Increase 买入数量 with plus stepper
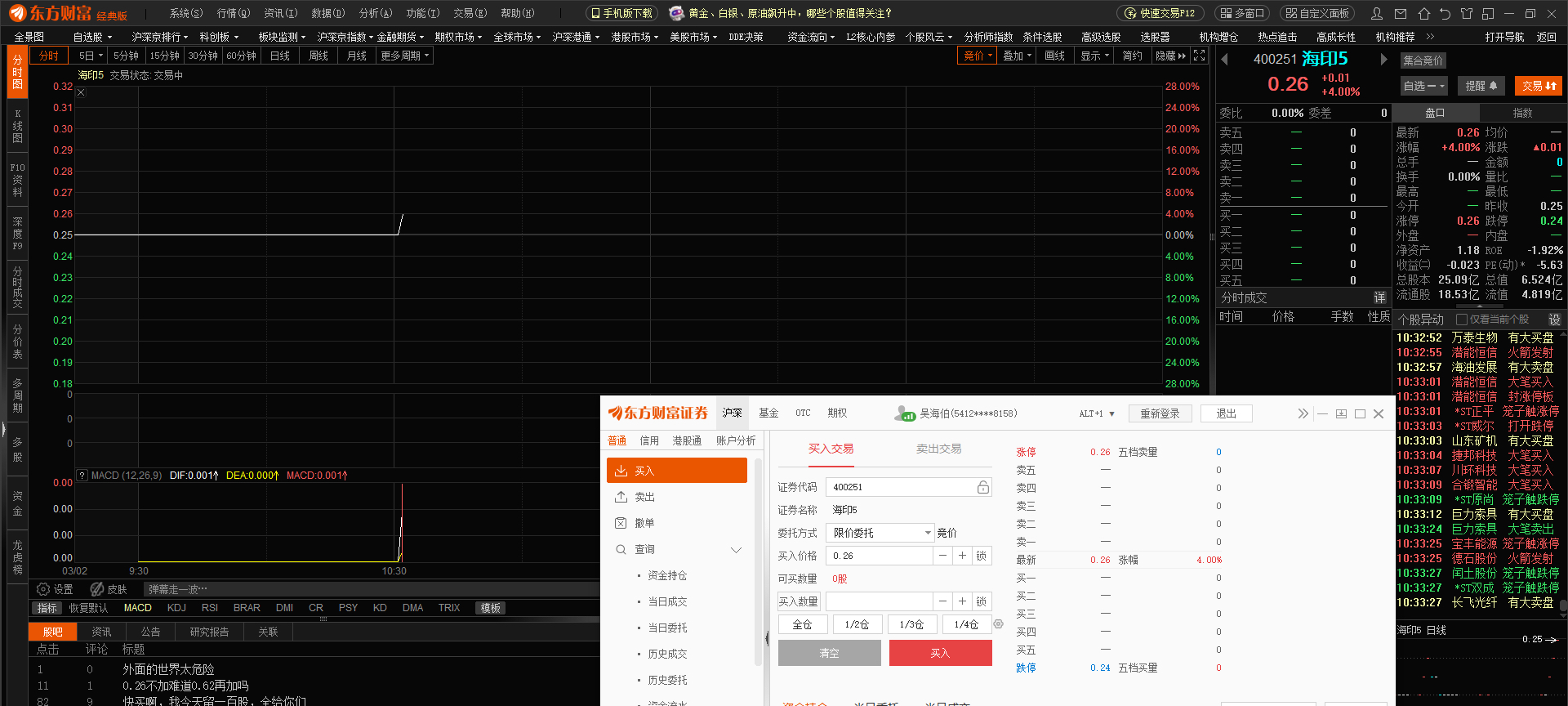1568x706 pixels. click(962, 601)
